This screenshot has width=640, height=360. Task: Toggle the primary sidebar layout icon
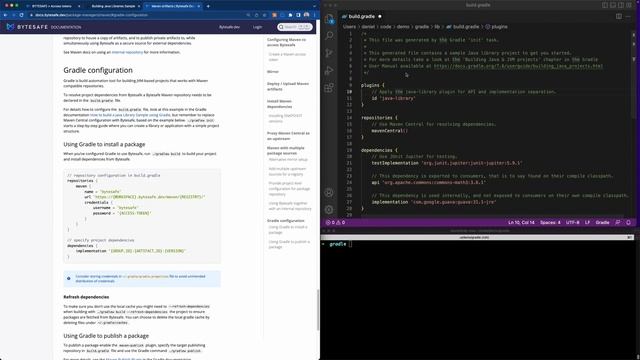coord(605,5)
